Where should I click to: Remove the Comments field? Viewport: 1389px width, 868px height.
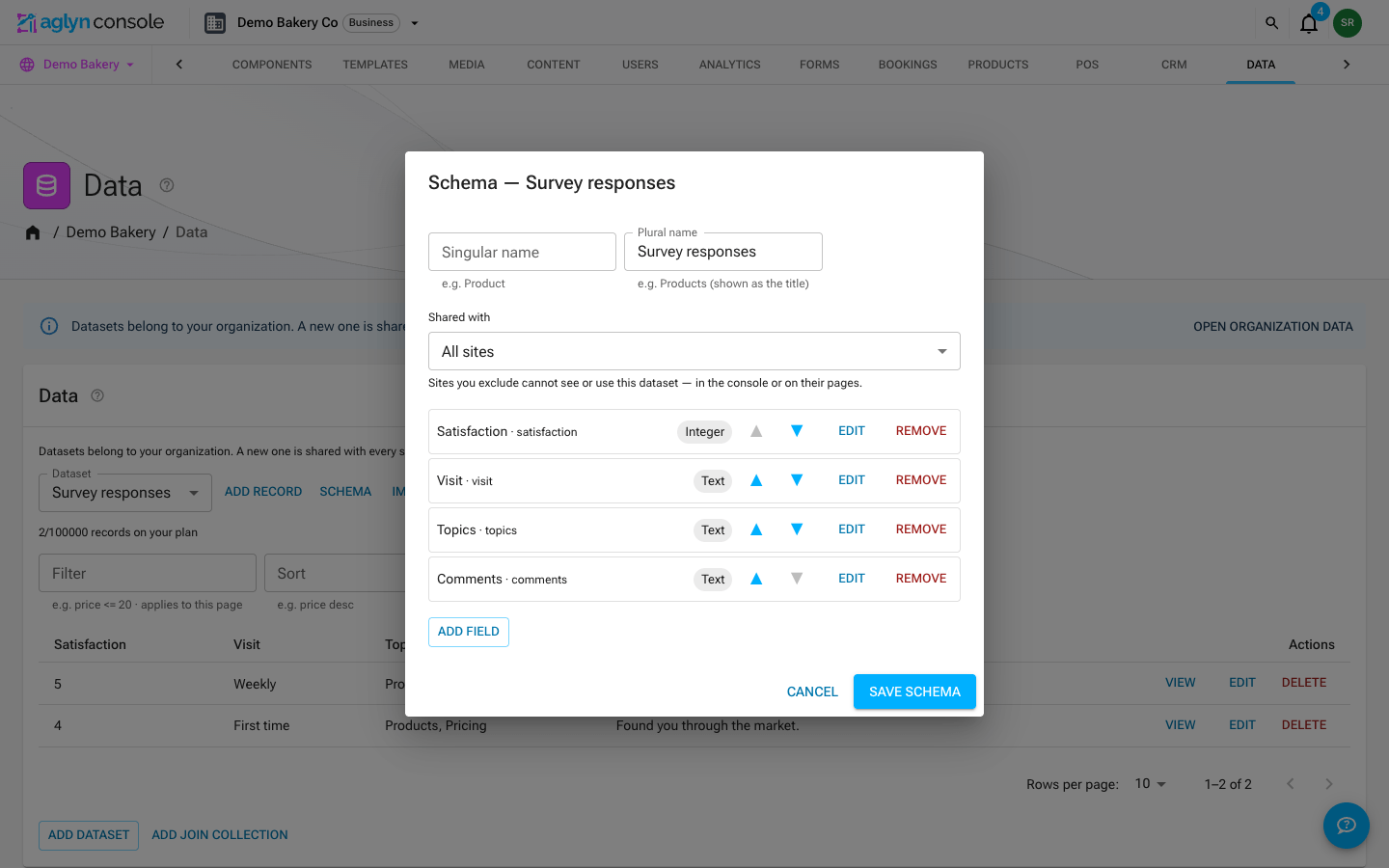[x=921, y=579]
